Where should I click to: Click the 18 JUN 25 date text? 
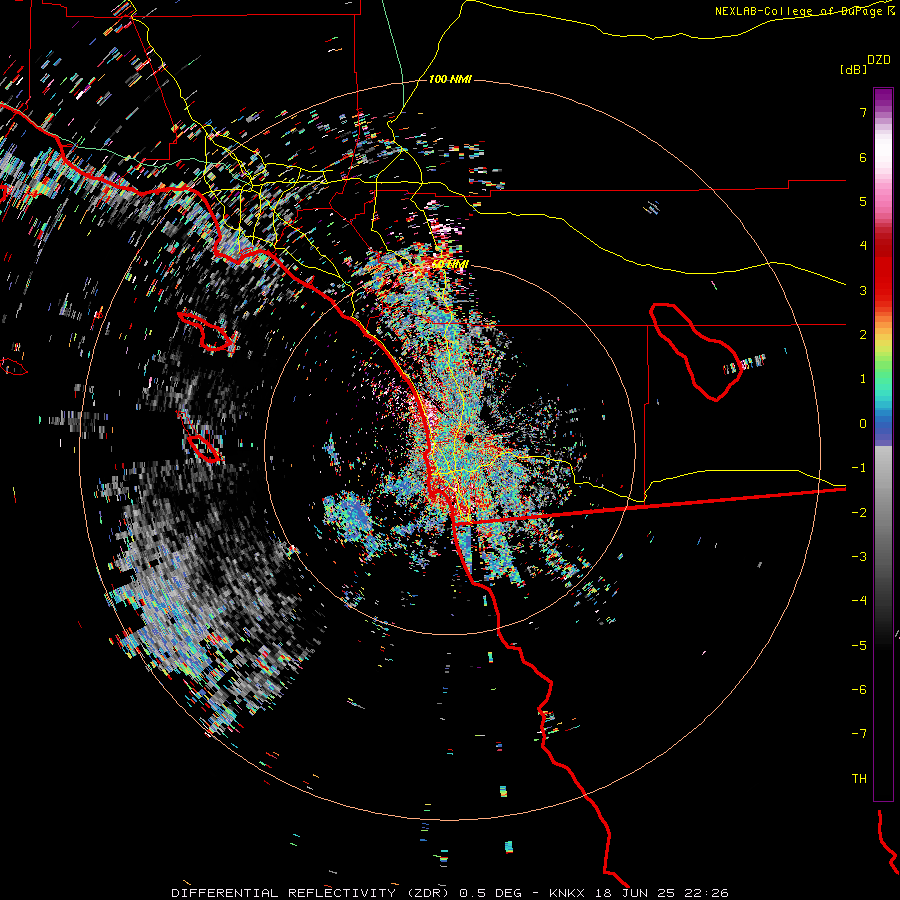click(x=635, y=893)
